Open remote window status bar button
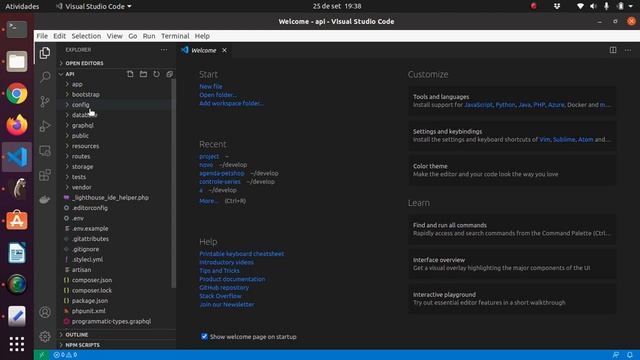The width and height of the screenshot is (640, 360). click(42, 355)
